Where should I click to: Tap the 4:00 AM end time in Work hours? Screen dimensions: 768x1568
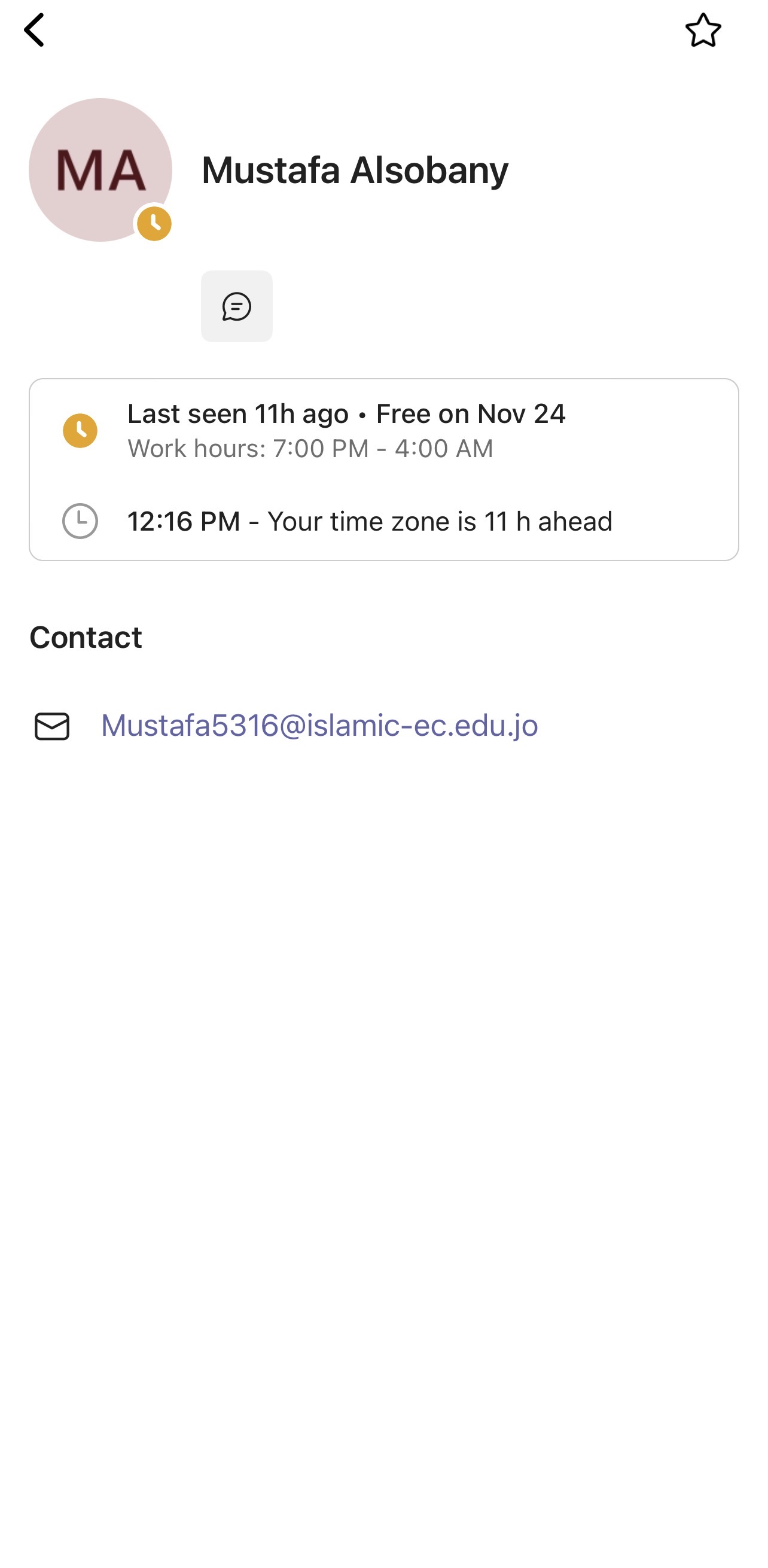coord(444,449)
